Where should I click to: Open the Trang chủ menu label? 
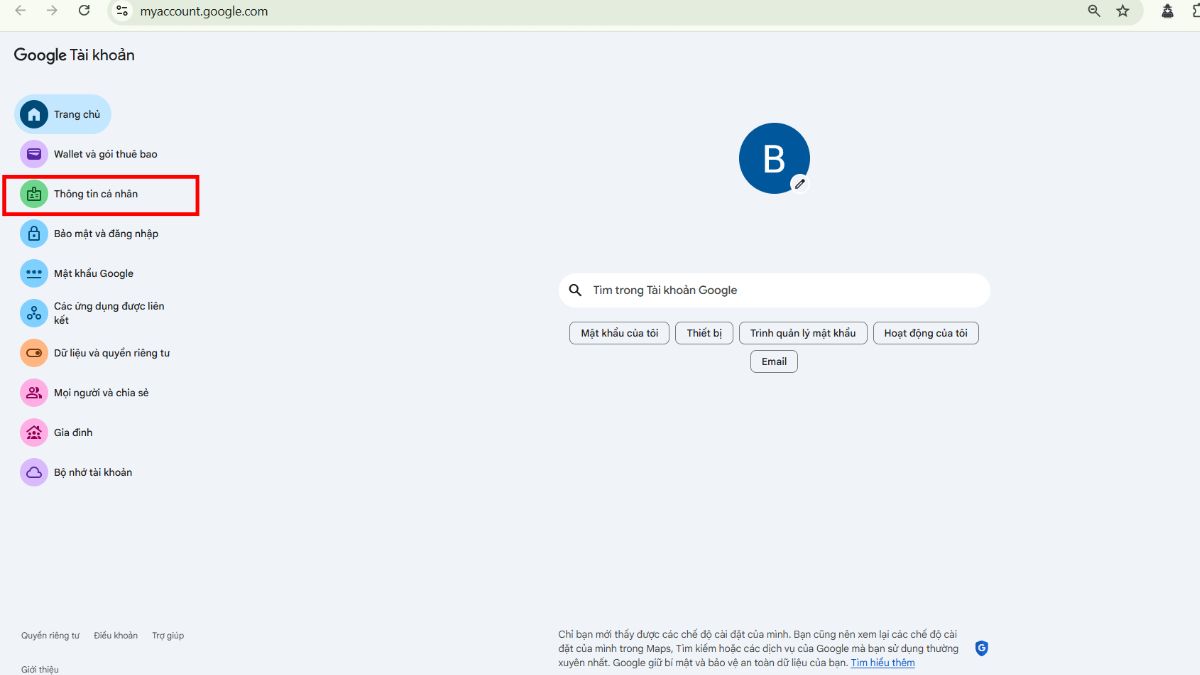point(77,115)
